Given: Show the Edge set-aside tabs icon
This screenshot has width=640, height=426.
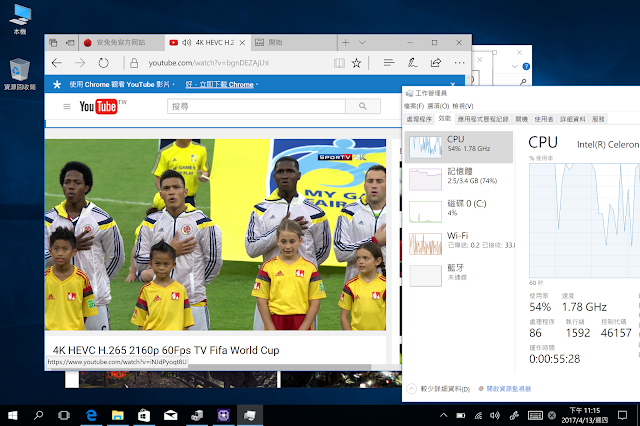Looking at the screenshot, I should pos(53,42).
